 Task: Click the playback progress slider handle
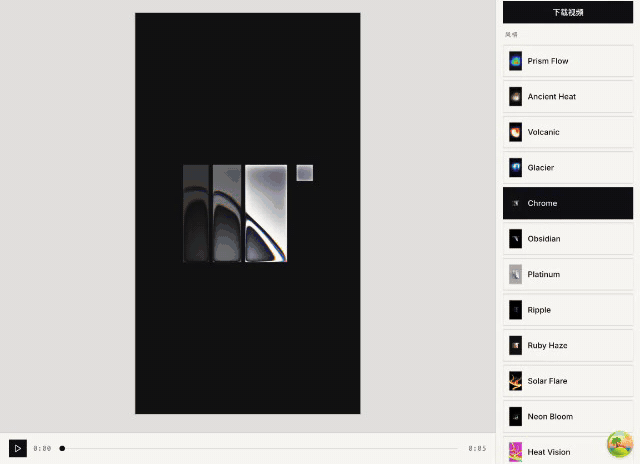tap(62, 448)
